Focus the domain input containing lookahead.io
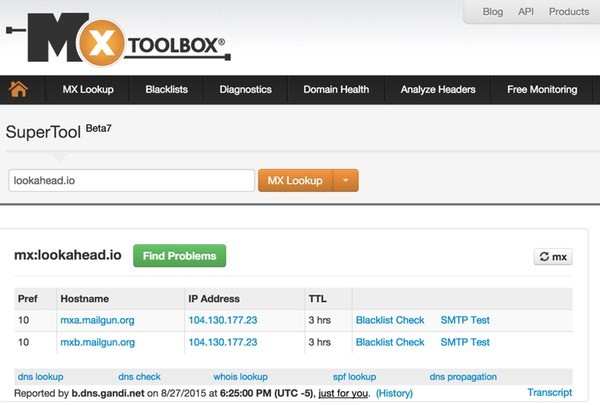This screenshot has width=600, height=405. [131, 180]
